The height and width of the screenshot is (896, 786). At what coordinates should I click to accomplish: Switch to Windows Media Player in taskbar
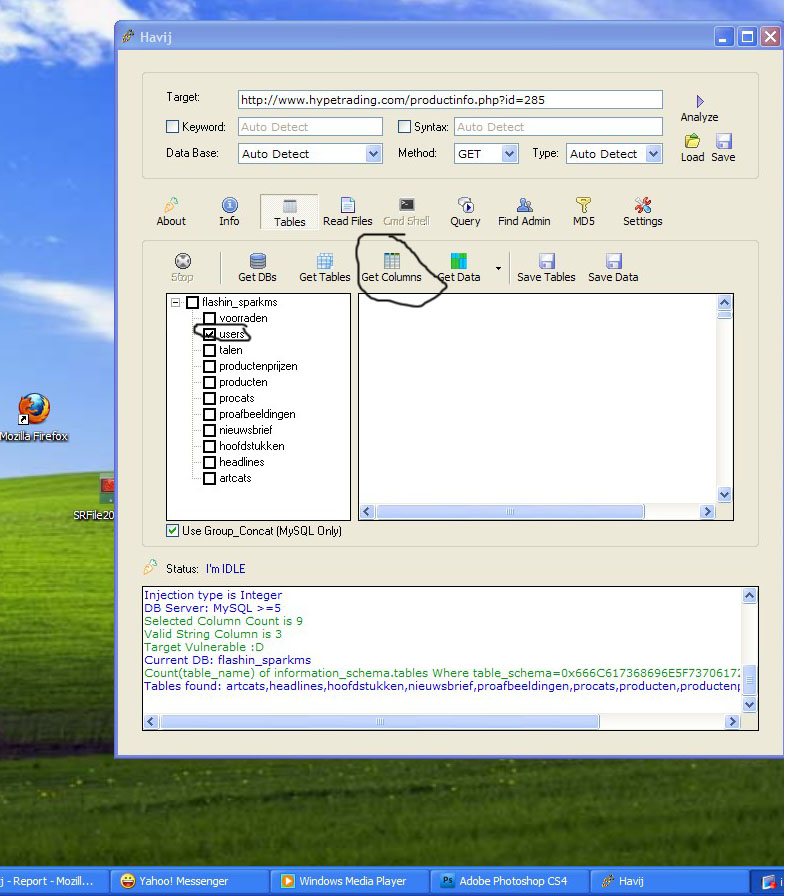coord(348,881)
